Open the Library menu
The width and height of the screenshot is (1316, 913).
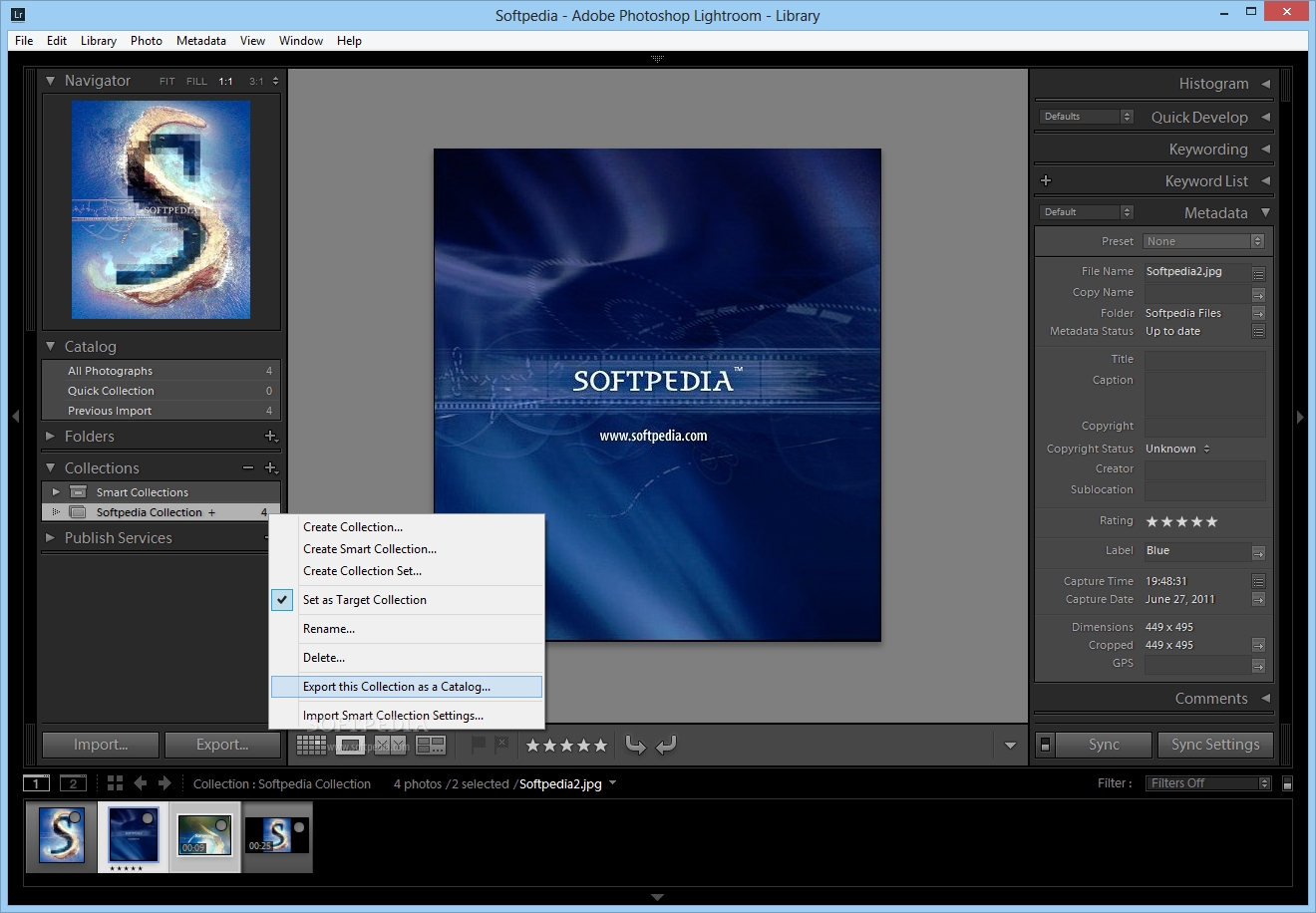[x=99, y=41]
